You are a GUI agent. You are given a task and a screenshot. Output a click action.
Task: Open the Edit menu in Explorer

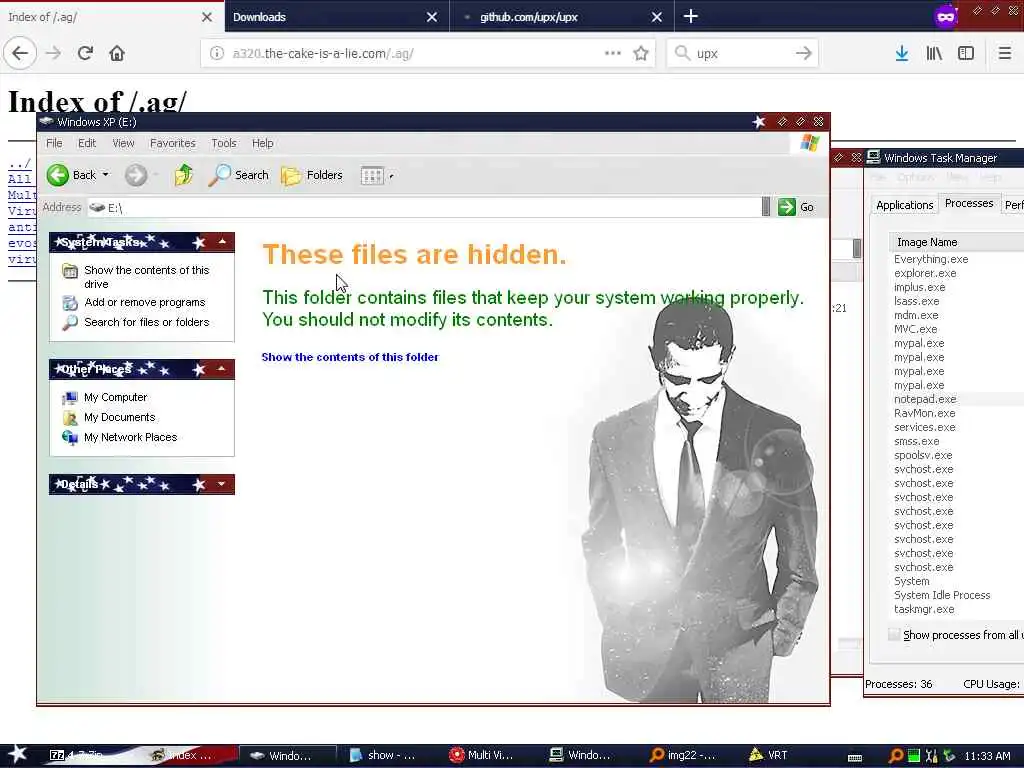87,143
